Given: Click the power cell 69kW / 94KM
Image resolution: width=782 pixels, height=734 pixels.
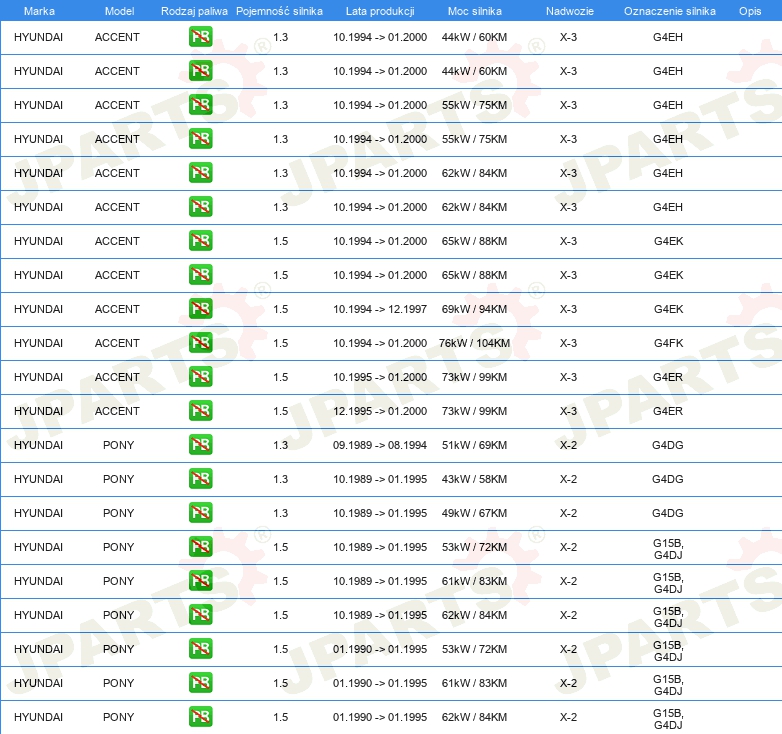Looking at the screenshot, I should pyautogui.click(x=474, y=309).
